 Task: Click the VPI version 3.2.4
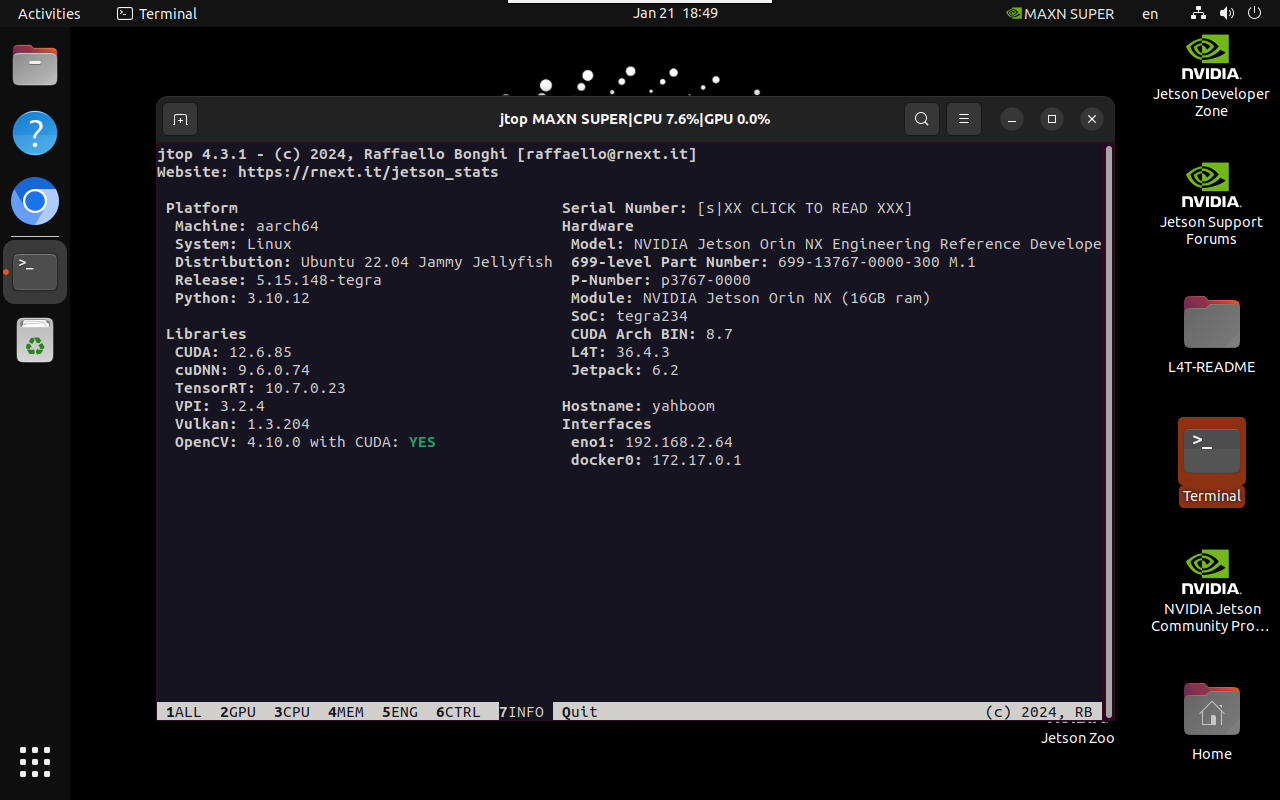tap(242, 406)
